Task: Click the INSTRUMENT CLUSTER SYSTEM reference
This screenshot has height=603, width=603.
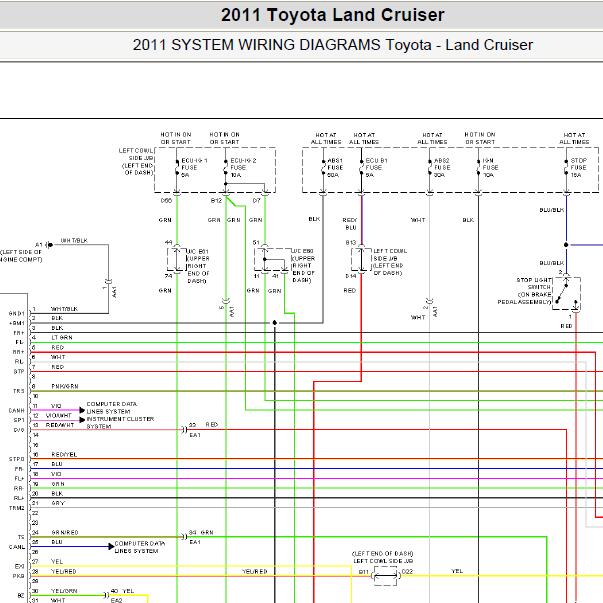Action: pos(120,423)
